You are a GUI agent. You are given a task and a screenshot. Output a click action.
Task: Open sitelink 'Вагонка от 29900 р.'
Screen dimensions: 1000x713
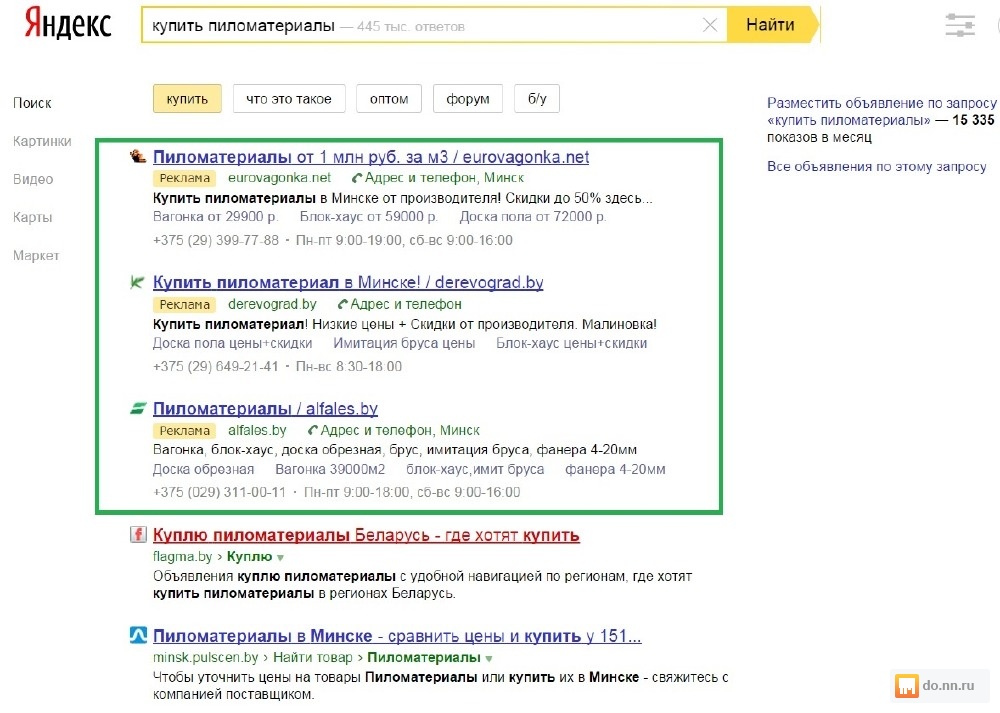[x=216, y=217]
